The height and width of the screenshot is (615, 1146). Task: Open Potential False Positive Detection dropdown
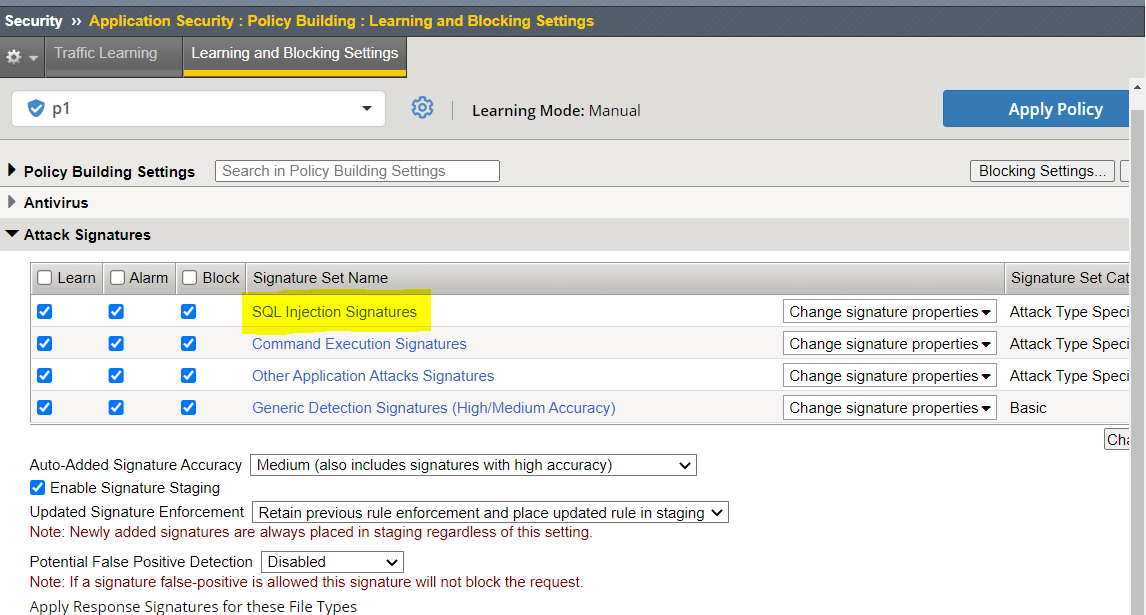point(332,562)
